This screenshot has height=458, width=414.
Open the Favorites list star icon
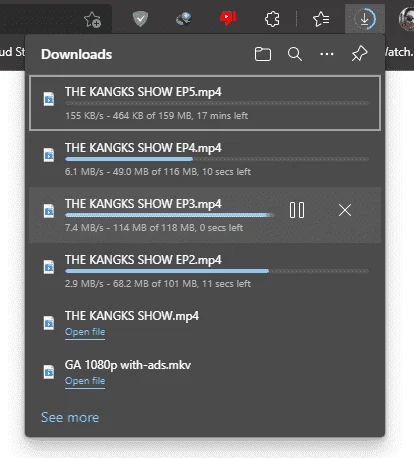pos(321,19)
